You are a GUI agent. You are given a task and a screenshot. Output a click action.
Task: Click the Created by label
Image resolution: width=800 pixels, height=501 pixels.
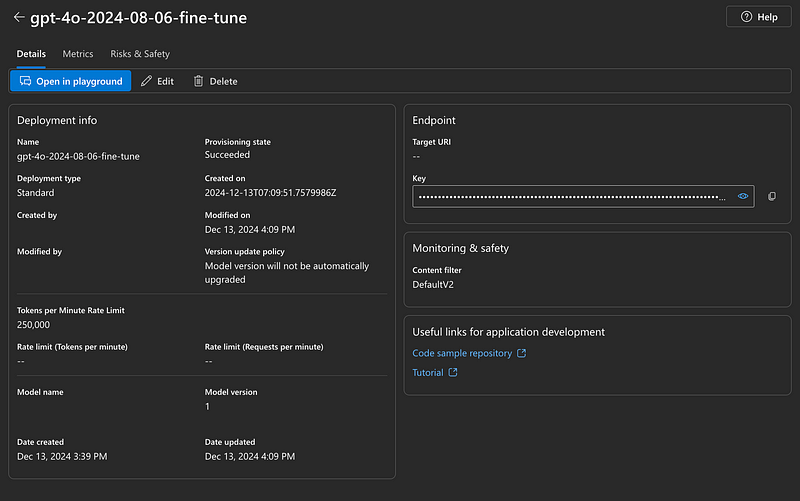[37, 215]
